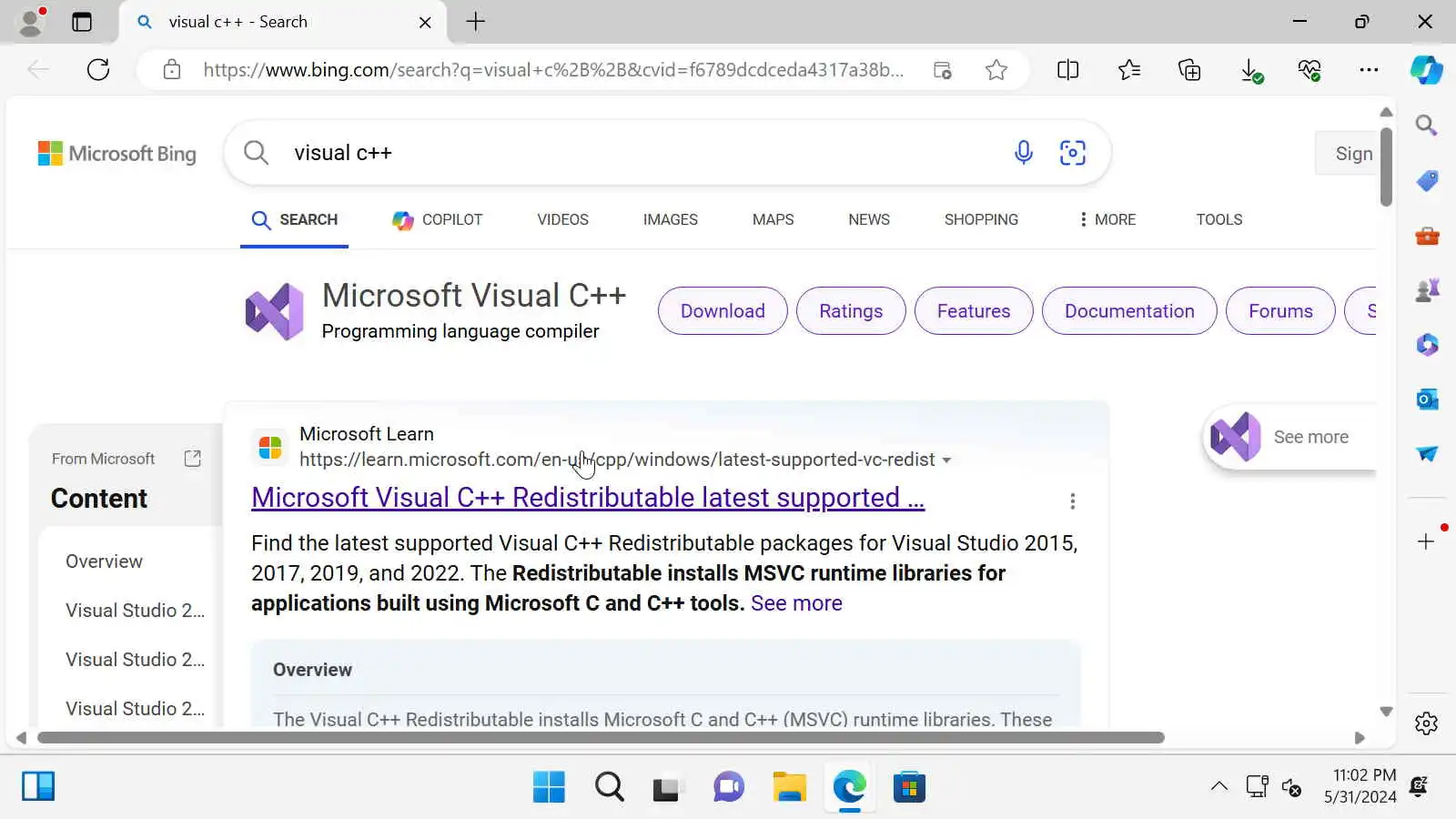This screenshot has height=819, width=1456.
Task: Open sidebar Shopping tag icon
Action: 1427,181
